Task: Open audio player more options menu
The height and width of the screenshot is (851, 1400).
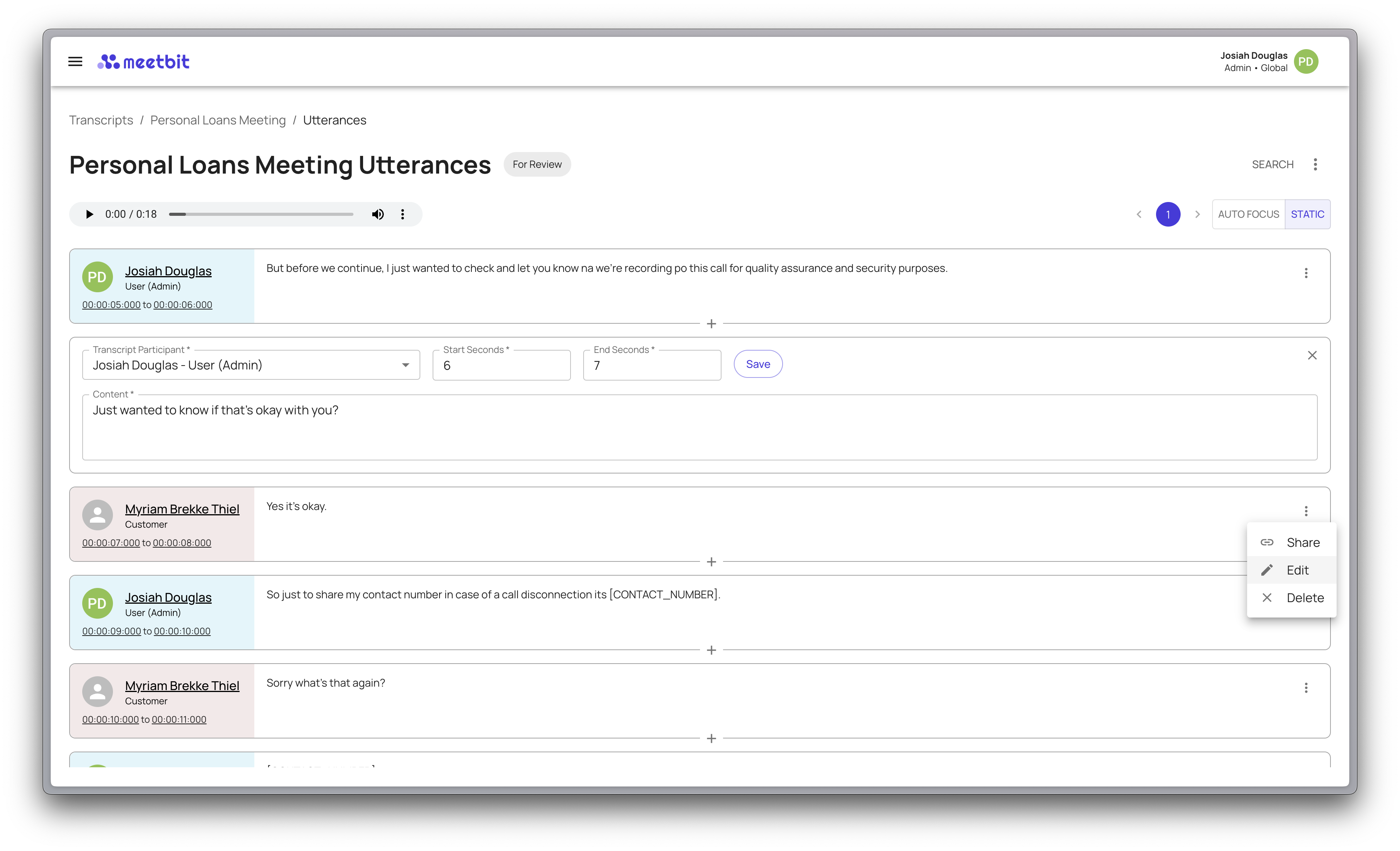Action: click(403, 214)
